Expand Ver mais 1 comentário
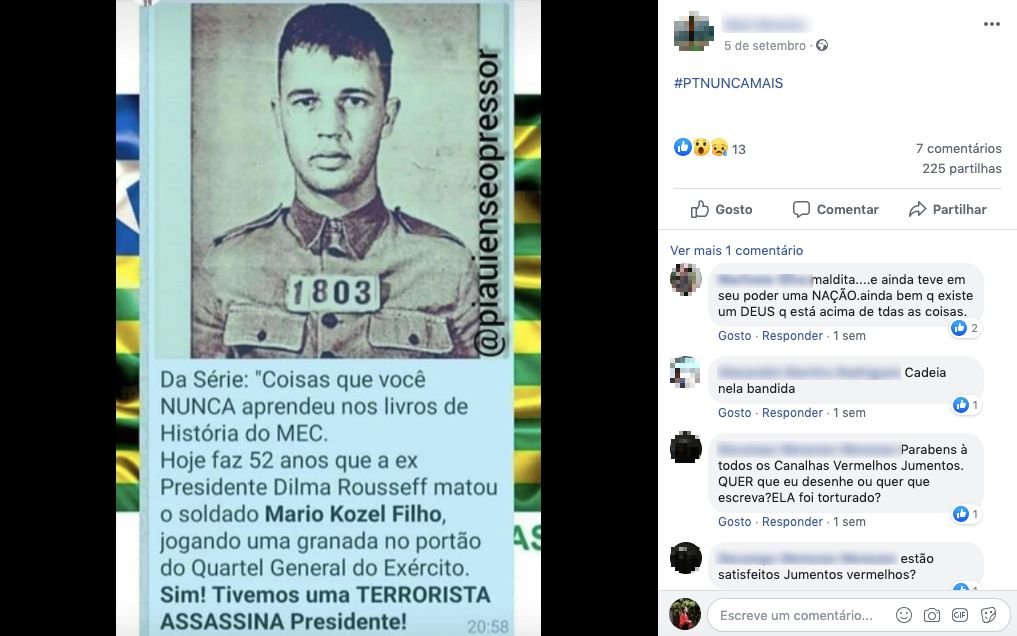1017x636 pixels. (736, 250)
